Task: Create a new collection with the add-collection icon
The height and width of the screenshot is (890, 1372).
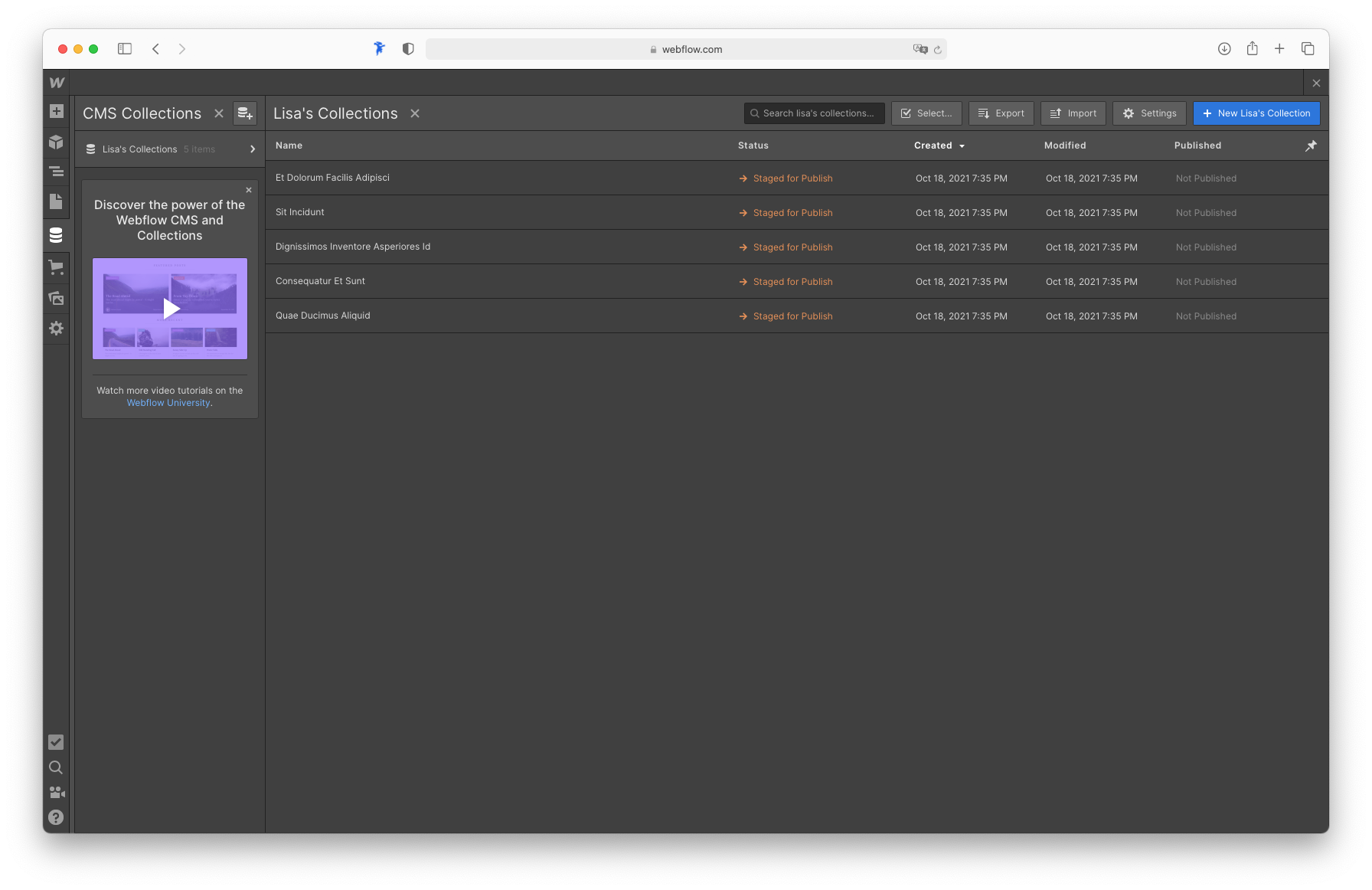Action: pyautogui.click(x=245, y=113)
